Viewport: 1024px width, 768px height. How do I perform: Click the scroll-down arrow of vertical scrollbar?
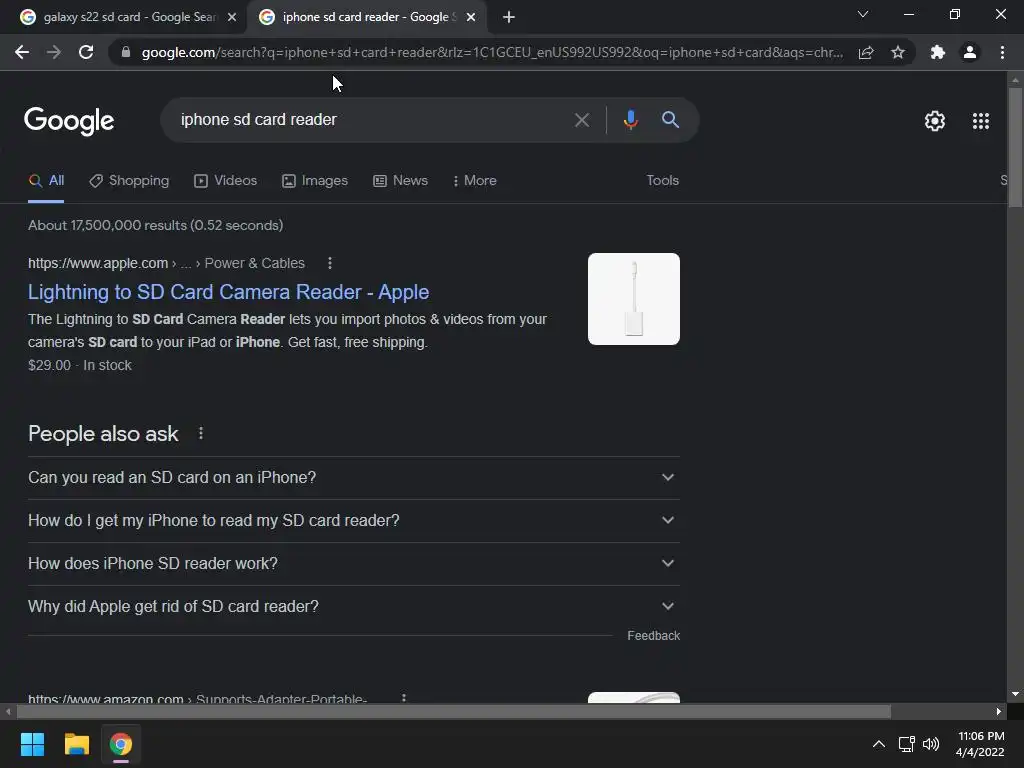pyautogui.click(x=1015, y=694)
